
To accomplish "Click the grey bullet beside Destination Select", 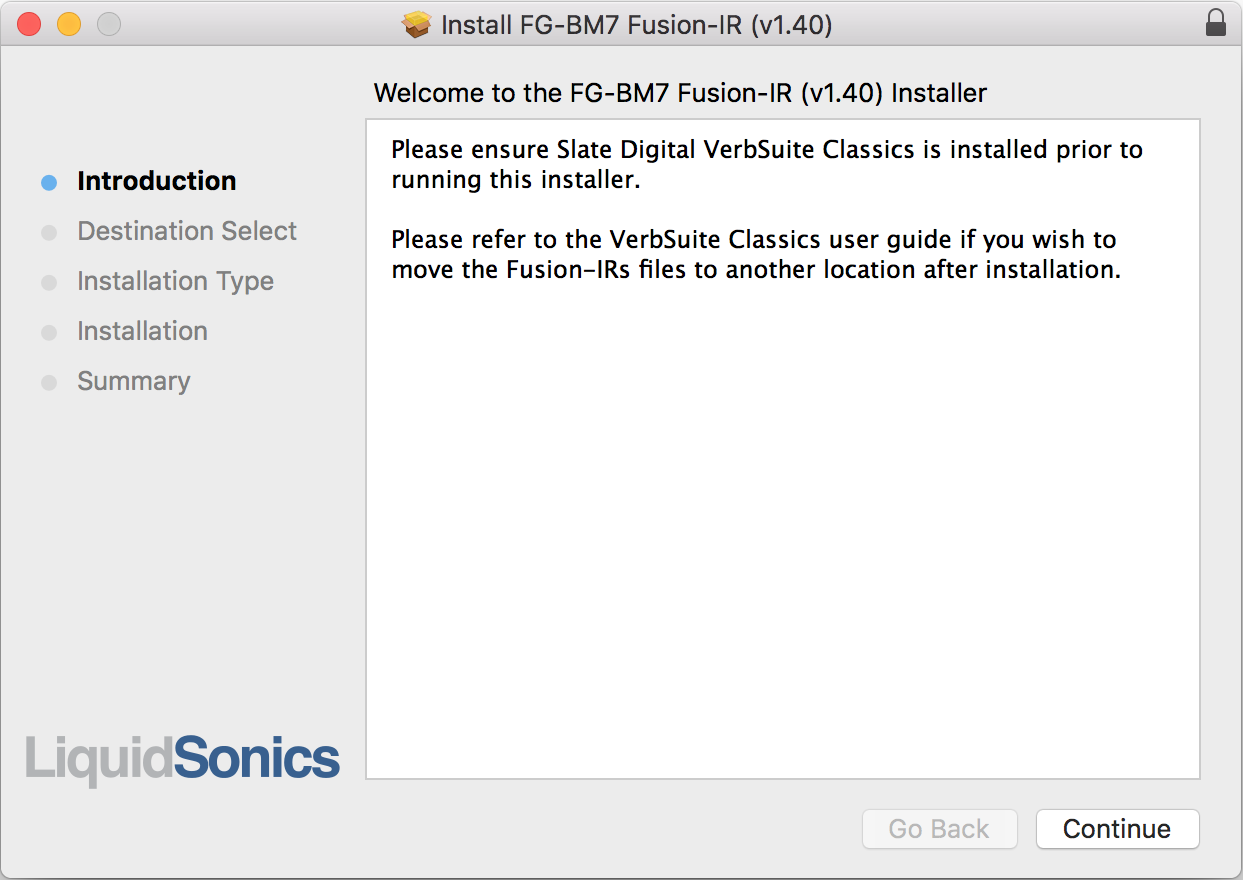I will point(49,233).
